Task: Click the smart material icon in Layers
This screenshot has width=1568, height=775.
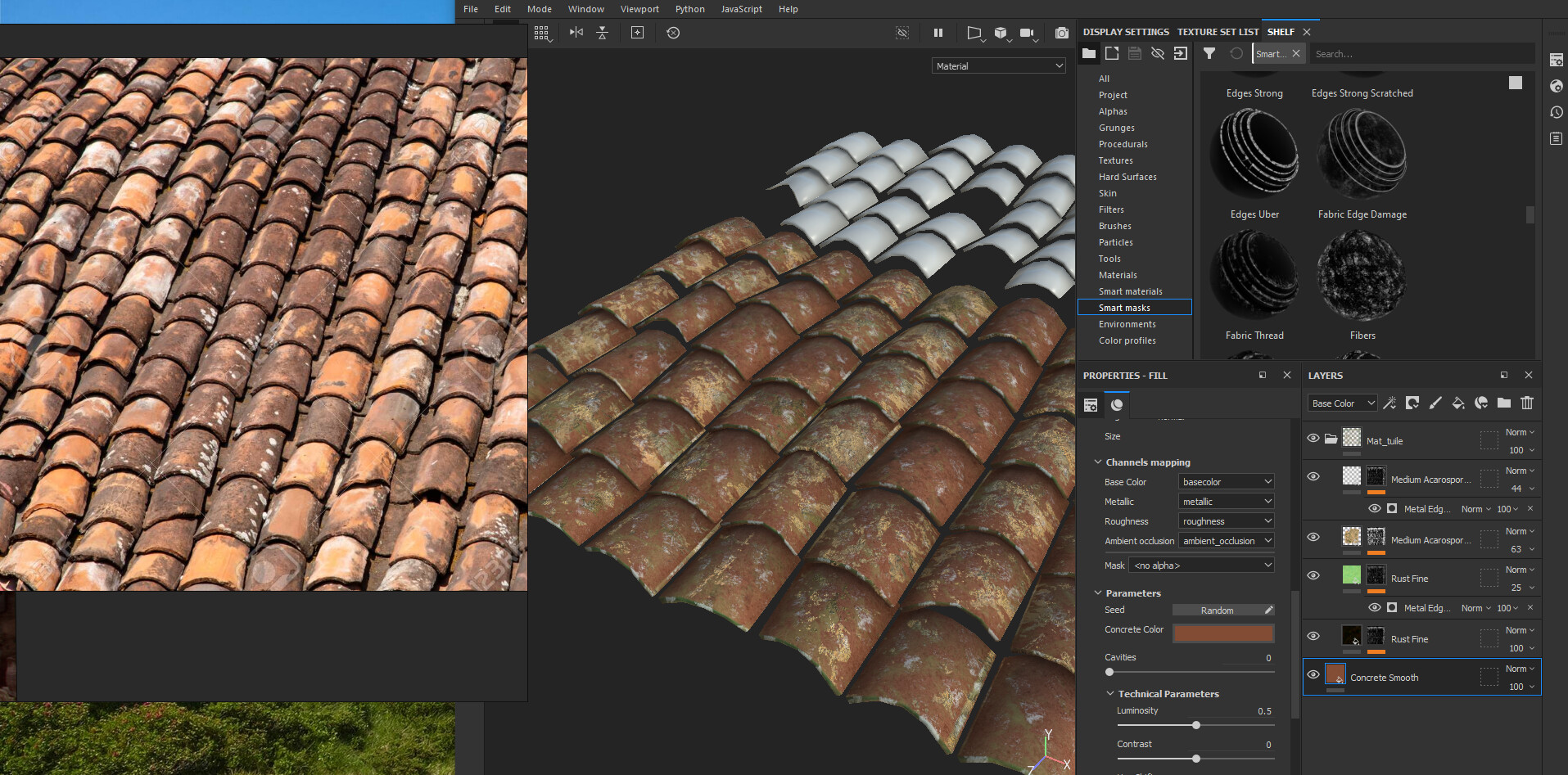Action: 1481,403
